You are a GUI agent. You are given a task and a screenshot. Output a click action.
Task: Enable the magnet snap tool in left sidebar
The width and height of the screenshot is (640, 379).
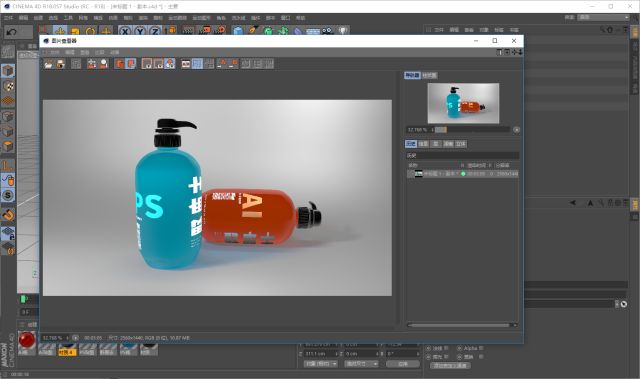pos(8,215)
